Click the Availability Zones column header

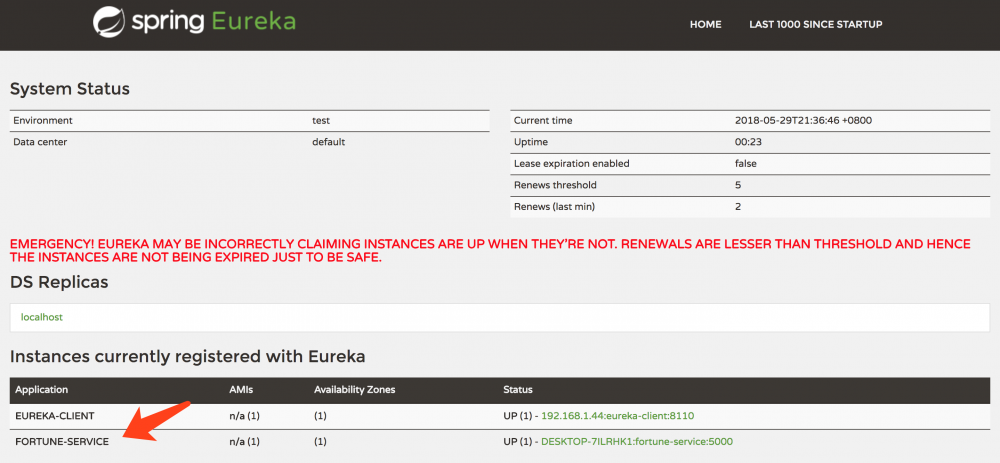pyautogui.click(x=355, y=390)
